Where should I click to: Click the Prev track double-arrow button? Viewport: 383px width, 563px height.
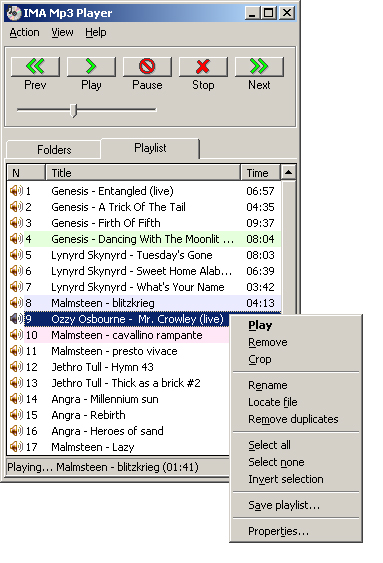tap(35, 67)
